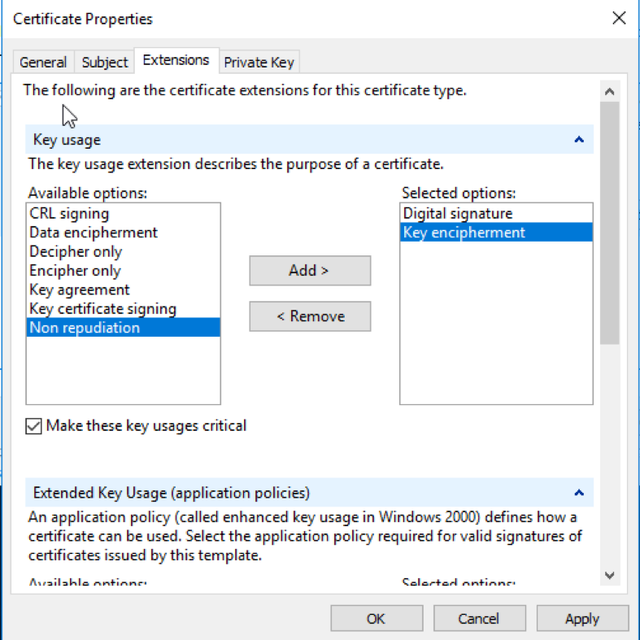The height and width of the screenshot is (640, 640).
Task: Choose Key certificate signing option
Action: (102, 309)
